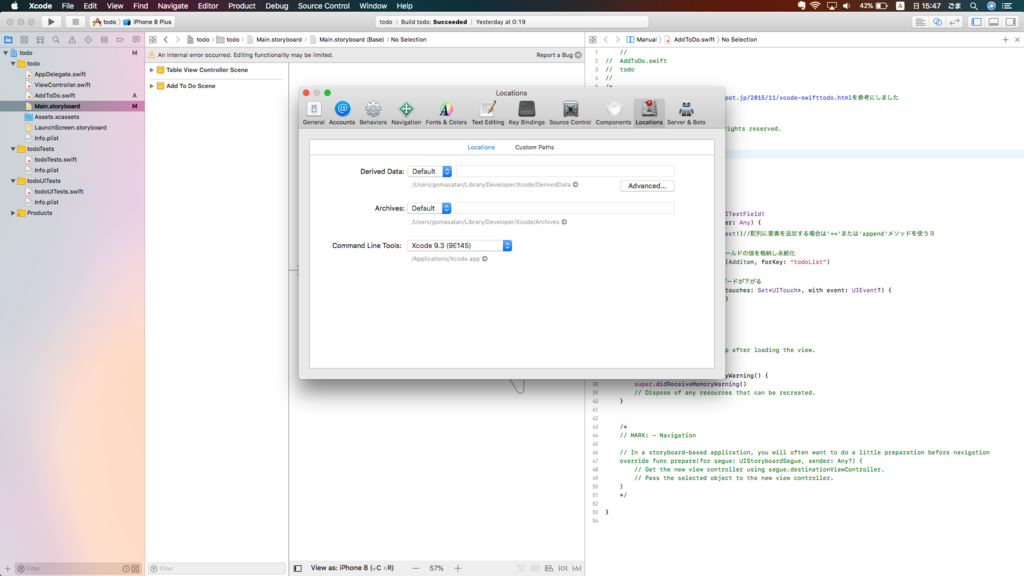Reveal Xcode.app path in Finder arrow

pos(485,259)
